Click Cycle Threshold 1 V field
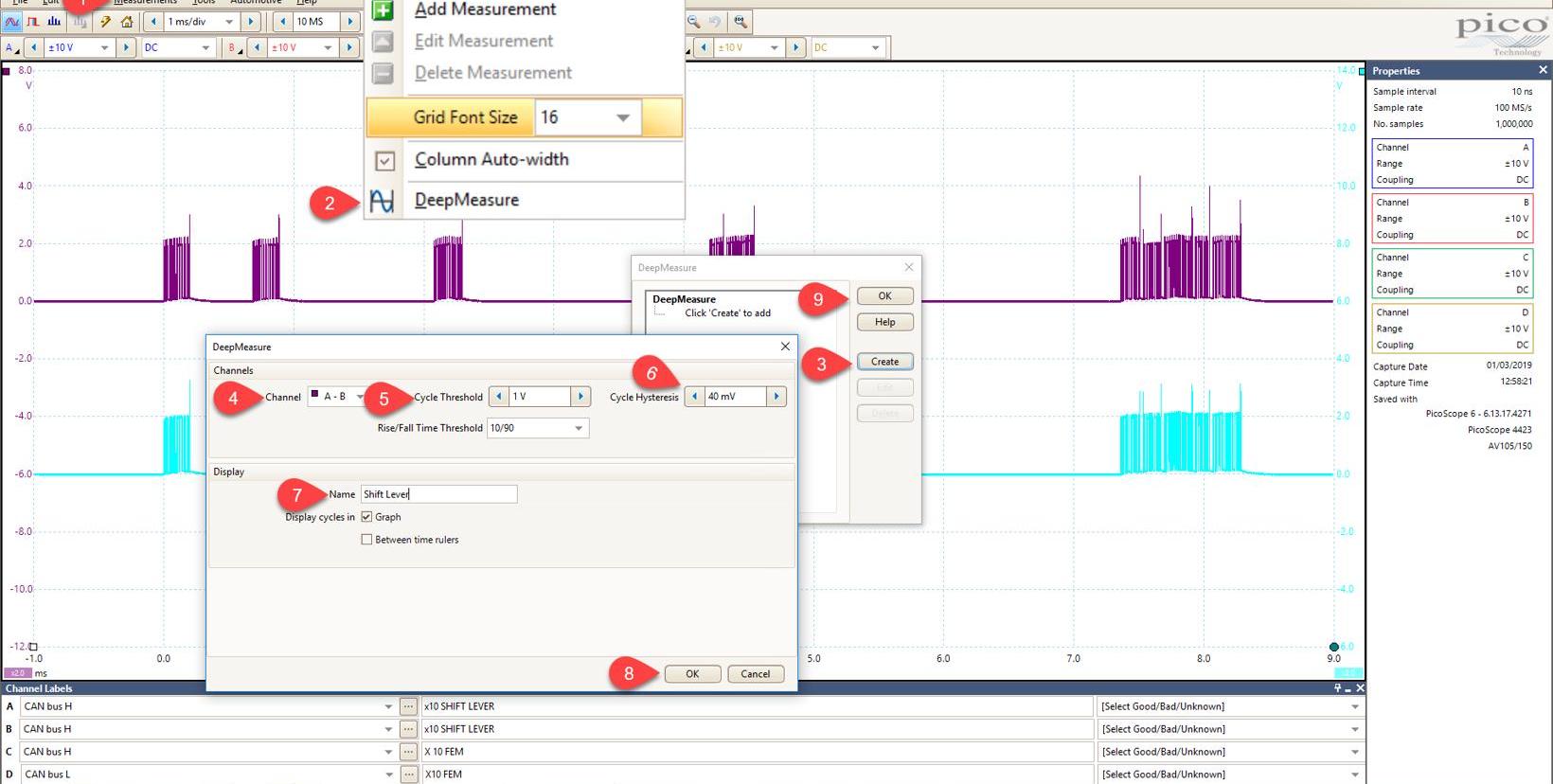This screenshot has width=1553, height=784. coord(540,397)
